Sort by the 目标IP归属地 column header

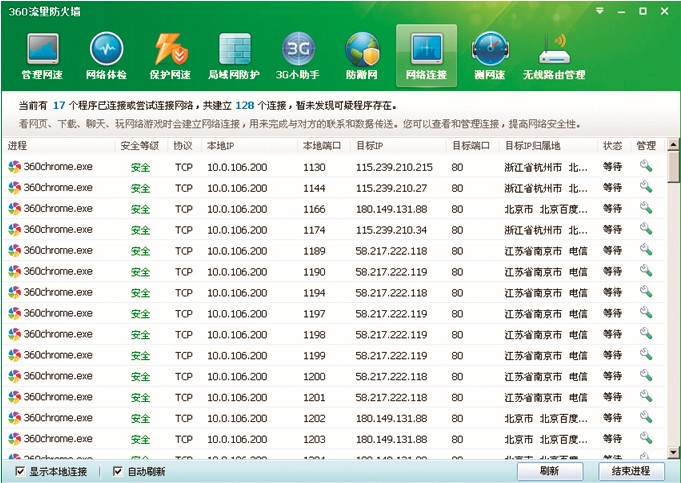pyautogui.click(x=548, y=146)
